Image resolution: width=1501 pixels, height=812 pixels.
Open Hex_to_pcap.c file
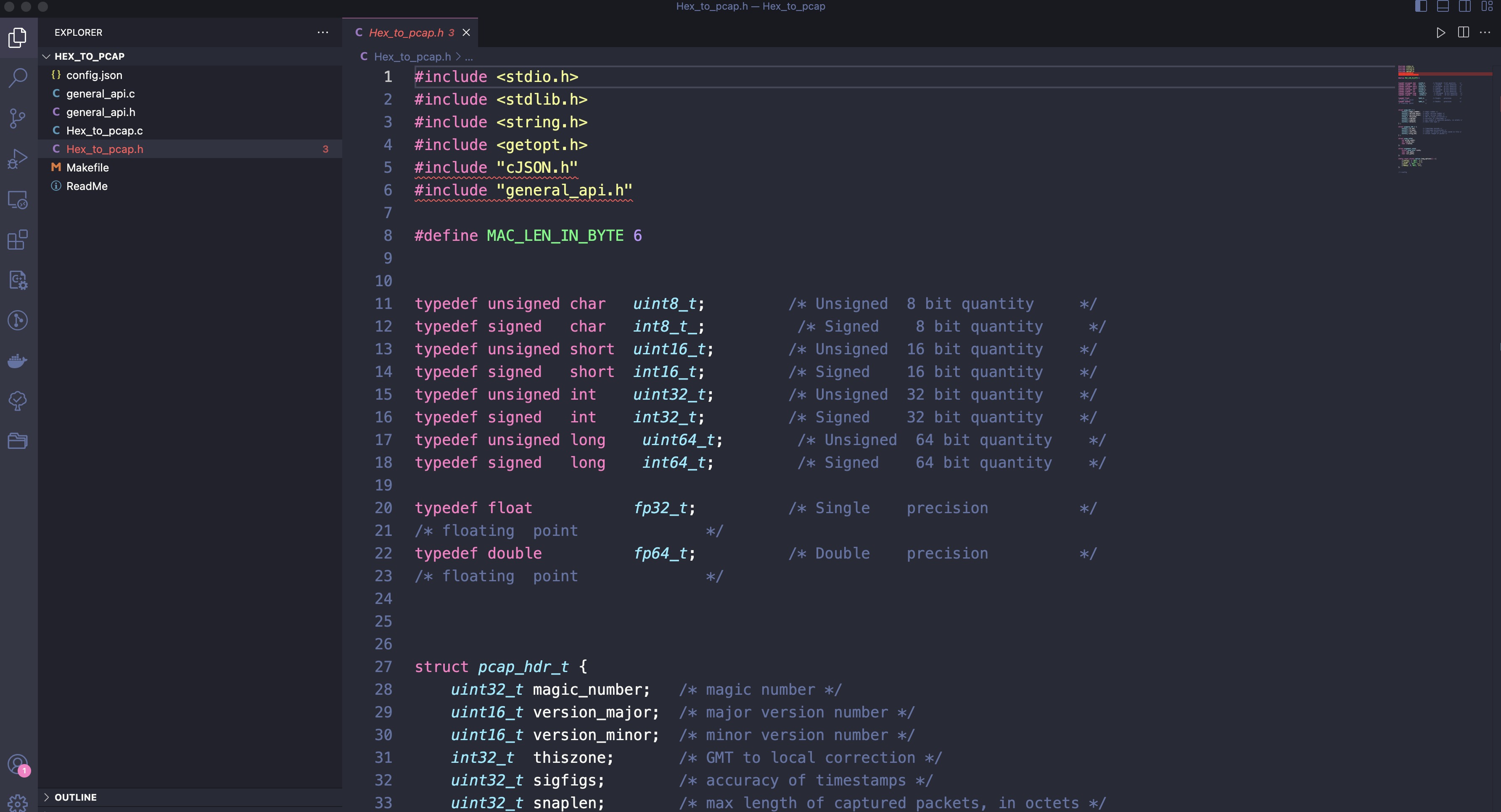pos(190,130)
